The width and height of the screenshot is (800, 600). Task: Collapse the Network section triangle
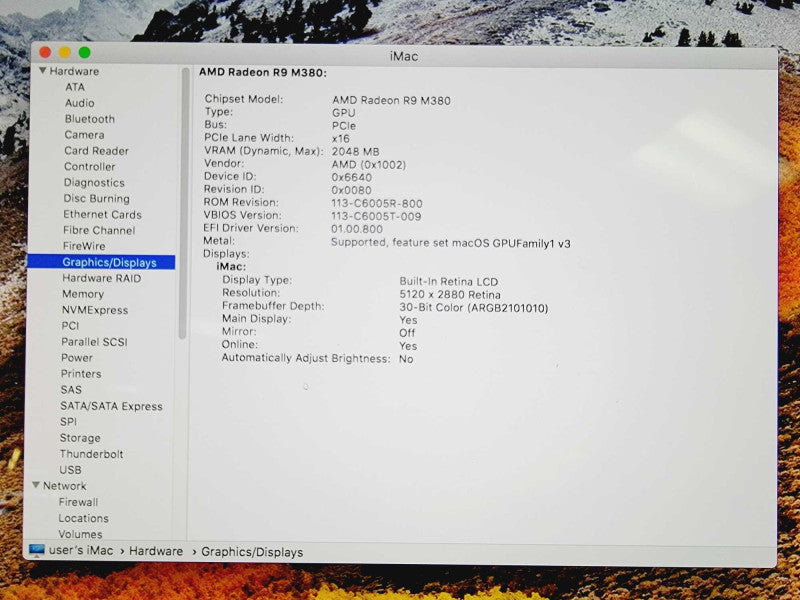click(x=36, y=485)
